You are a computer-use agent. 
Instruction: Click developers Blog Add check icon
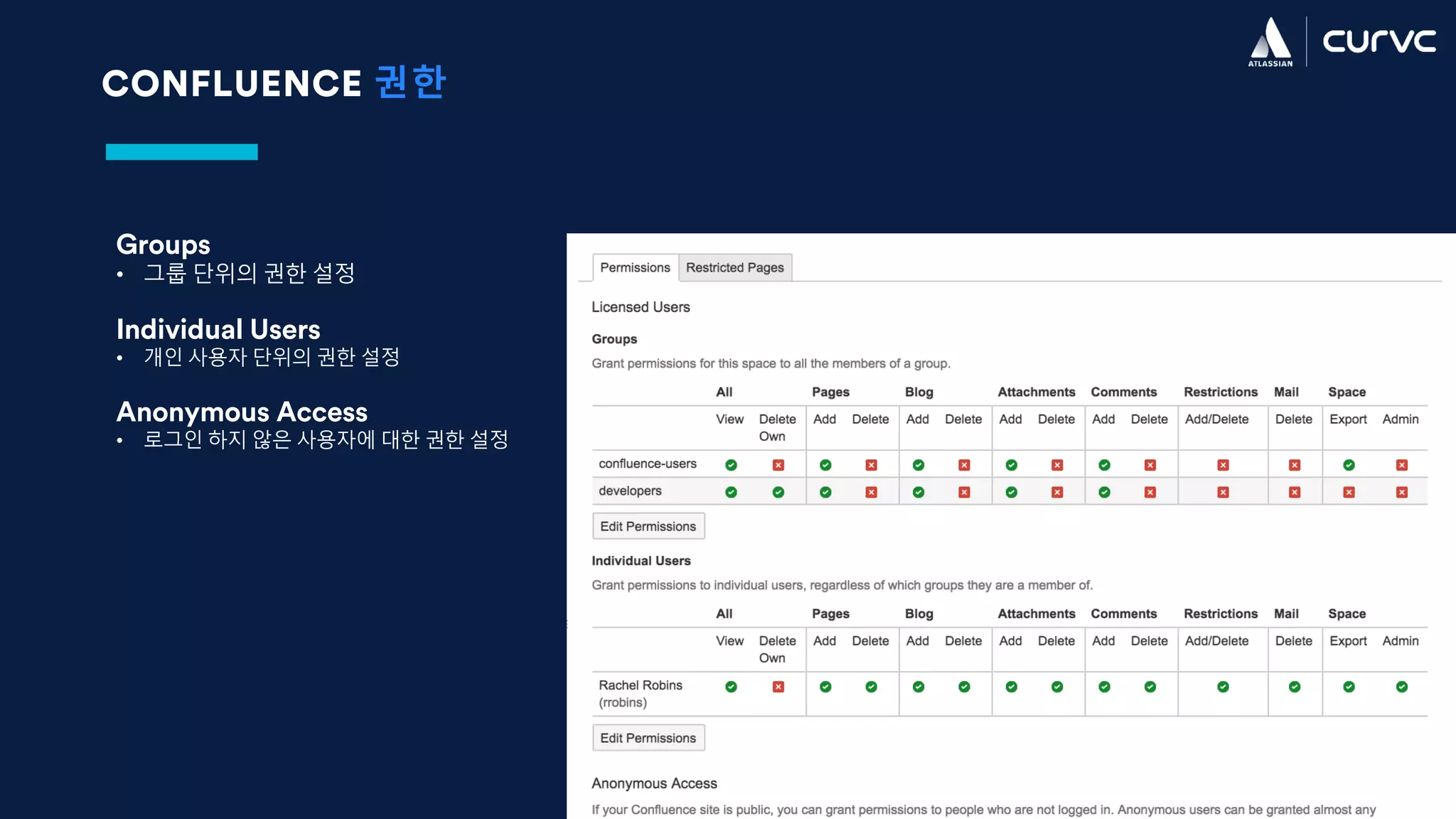click(x=919, y=492)
